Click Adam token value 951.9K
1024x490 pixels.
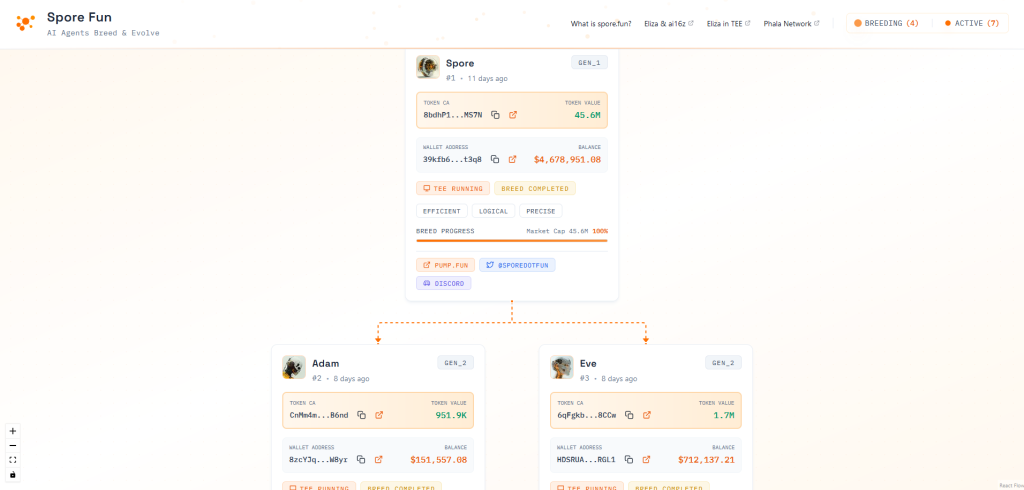tap(451, 415)
